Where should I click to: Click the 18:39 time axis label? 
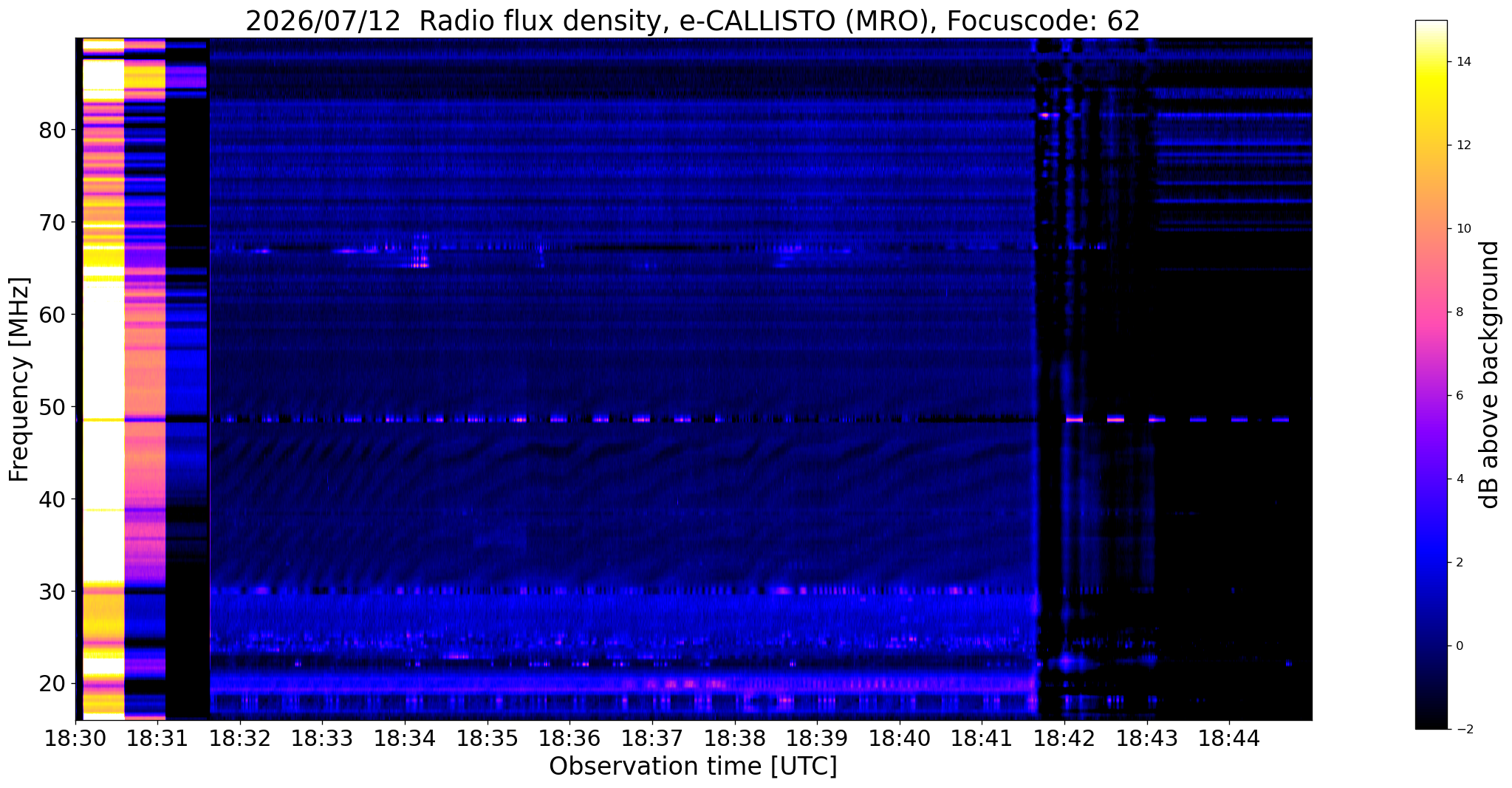(x=817, y=739)
